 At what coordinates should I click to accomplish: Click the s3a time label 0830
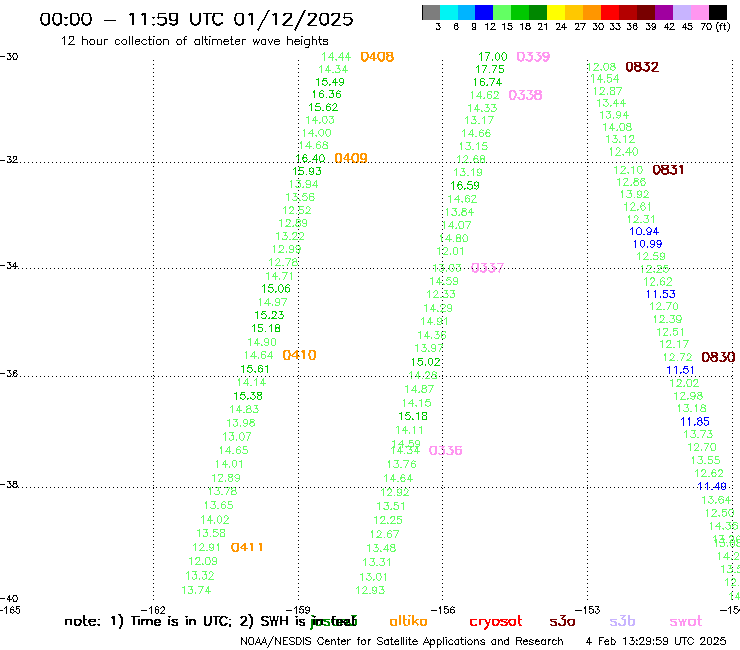point(718,357)
